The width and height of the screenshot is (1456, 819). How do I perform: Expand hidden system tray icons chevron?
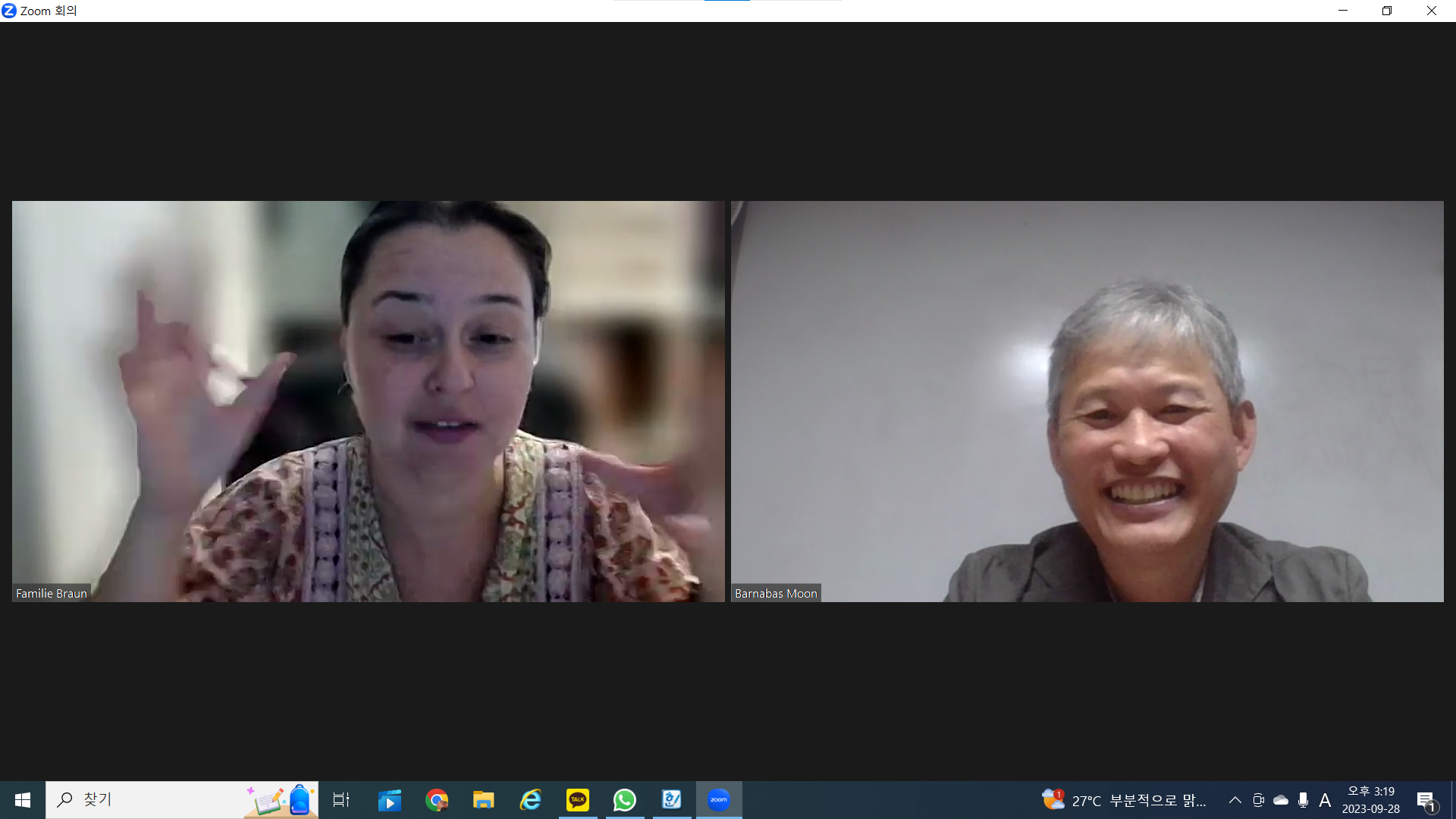tap(1235, 800)
